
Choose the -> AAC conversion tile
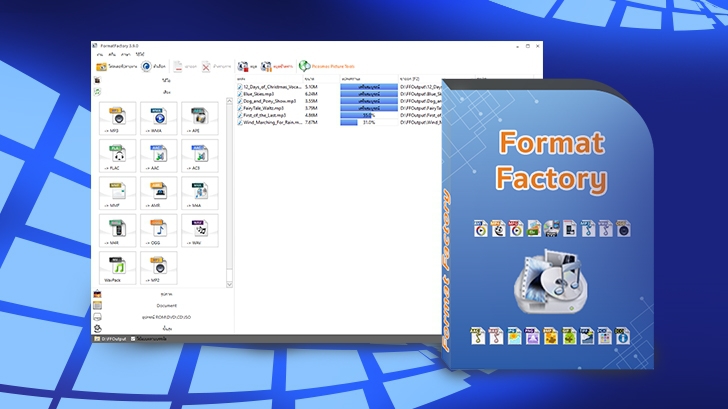pyautogui.click(x=158, y=156)
